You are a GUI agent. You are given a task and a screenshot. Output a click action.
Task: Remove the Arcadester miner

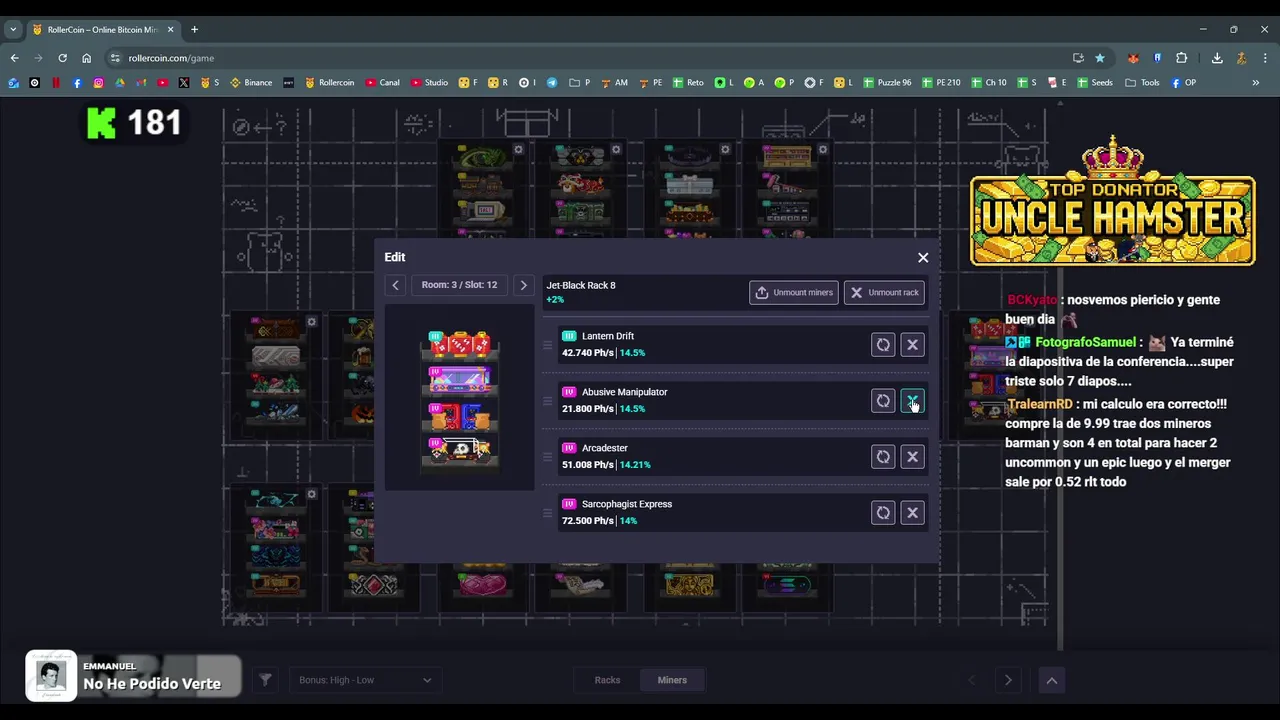coord(912,457)
